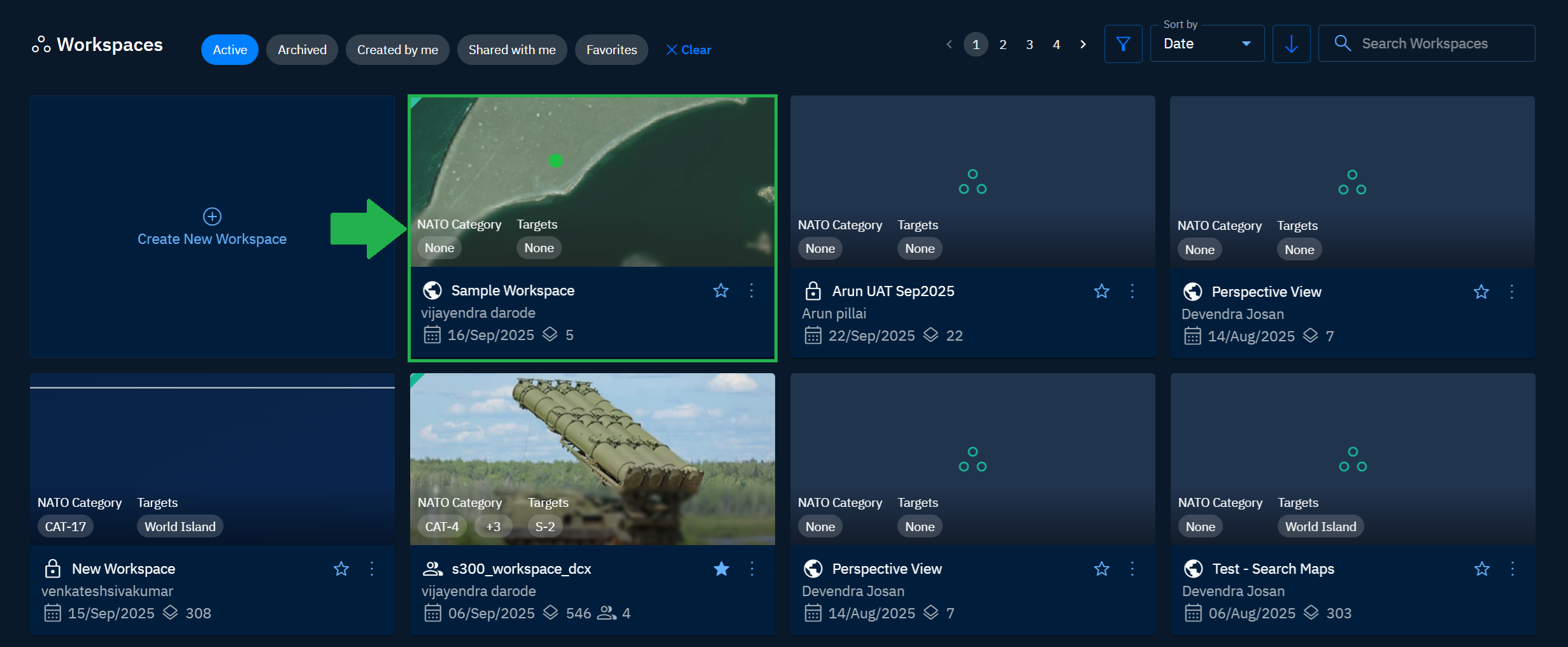Click Create New Workspace link
The image size is (1568, 647).
tap(212, 239)
